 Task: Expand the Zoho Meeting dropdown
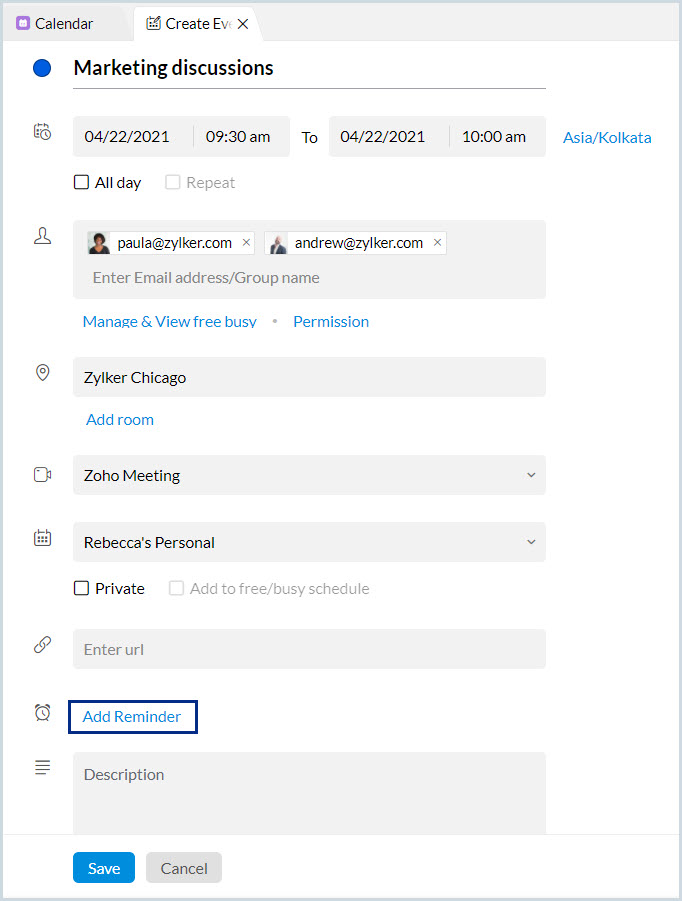coord(531,475)
